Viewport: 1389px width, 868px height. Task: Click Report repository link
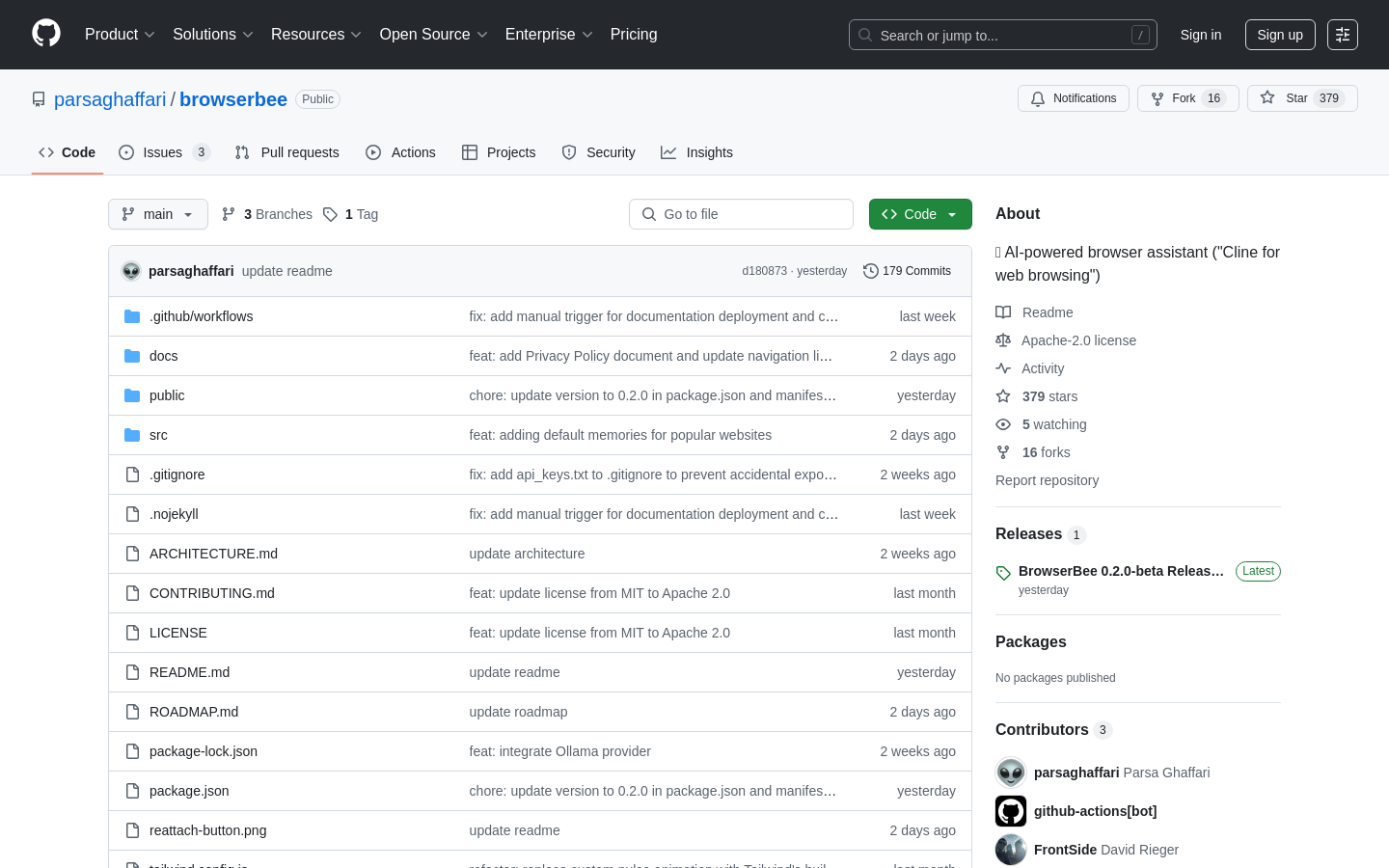coord(1048,480)
